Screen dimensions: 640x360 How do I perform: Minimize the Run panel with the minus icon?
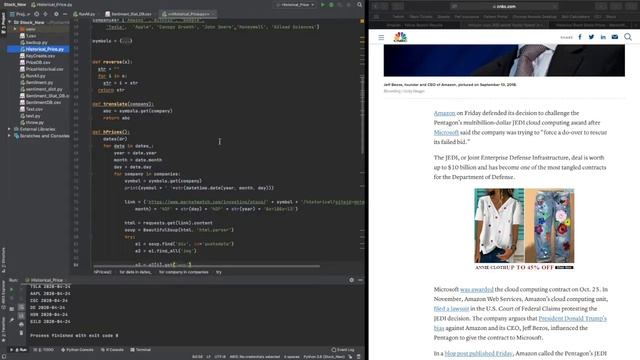360,280
